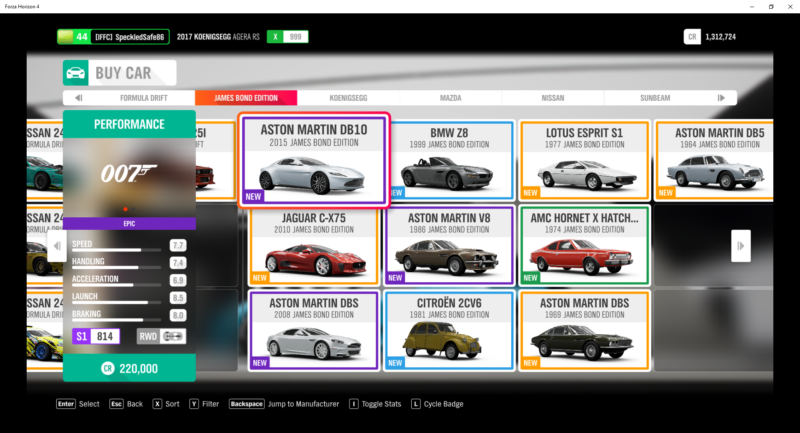Switch to the Koenigsegg tab
800x433 pixels.
pyautogui.click(x=348, y=98)
